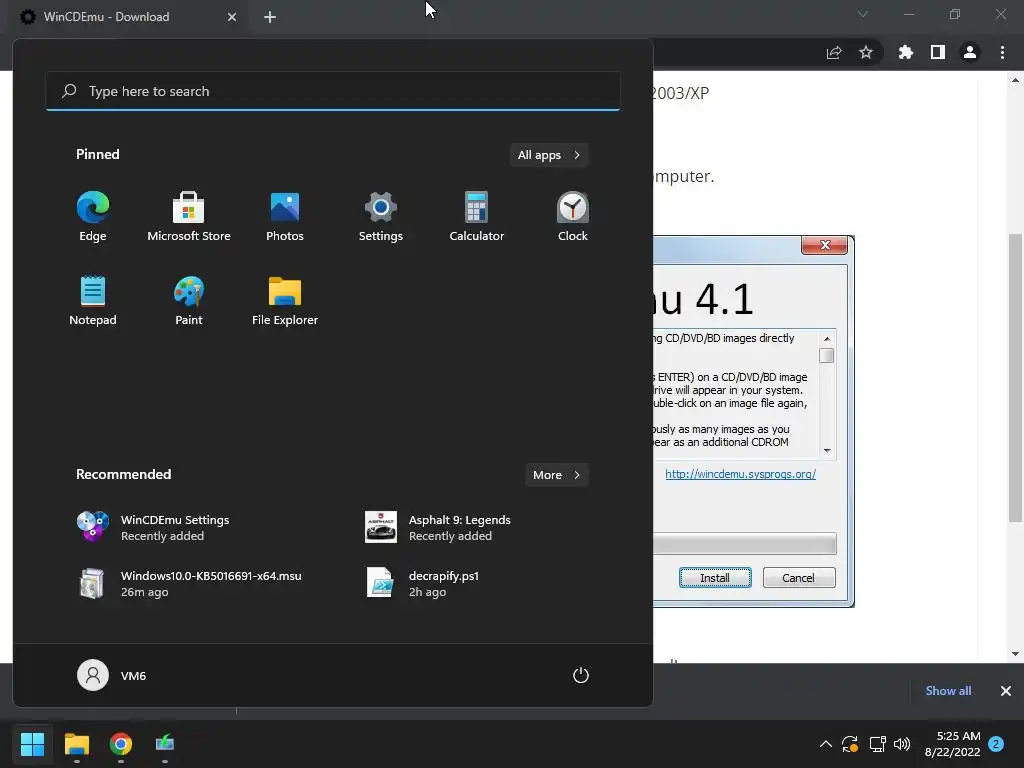Open a new Chrome tab
The width and height of the screenshot is (1024, 768).
[270, 17]
